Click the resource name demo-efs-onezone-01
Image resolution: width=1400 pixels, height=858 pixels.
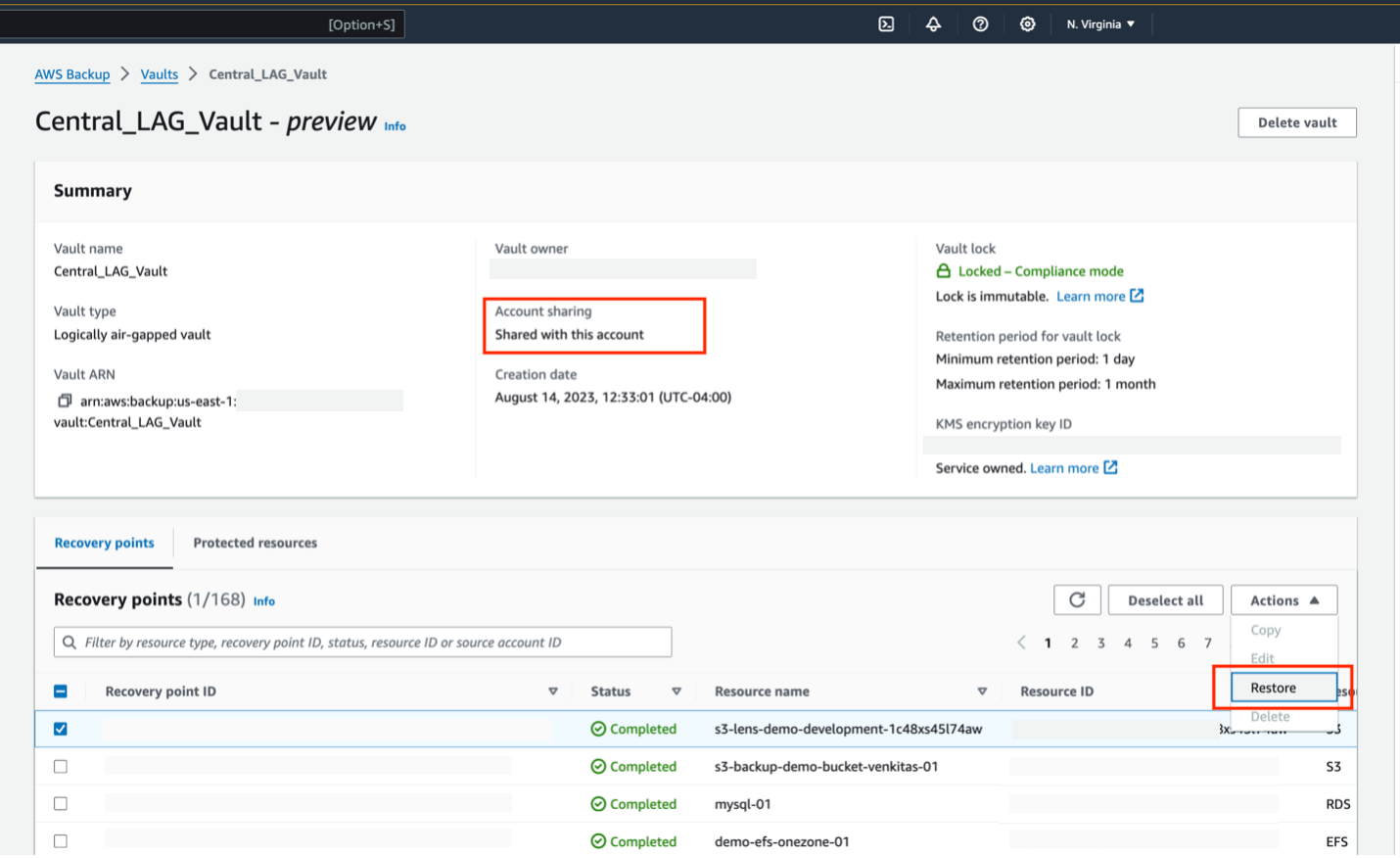pyautogui.click(x=782, y=841)
